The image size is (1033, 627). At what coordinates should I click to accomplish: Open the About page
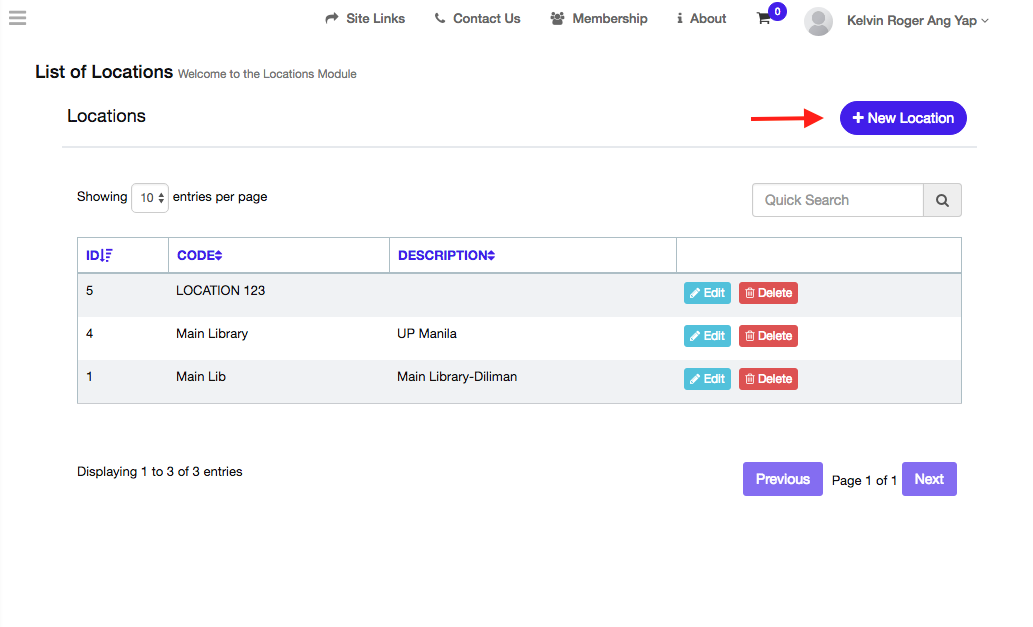click(702, 18)
